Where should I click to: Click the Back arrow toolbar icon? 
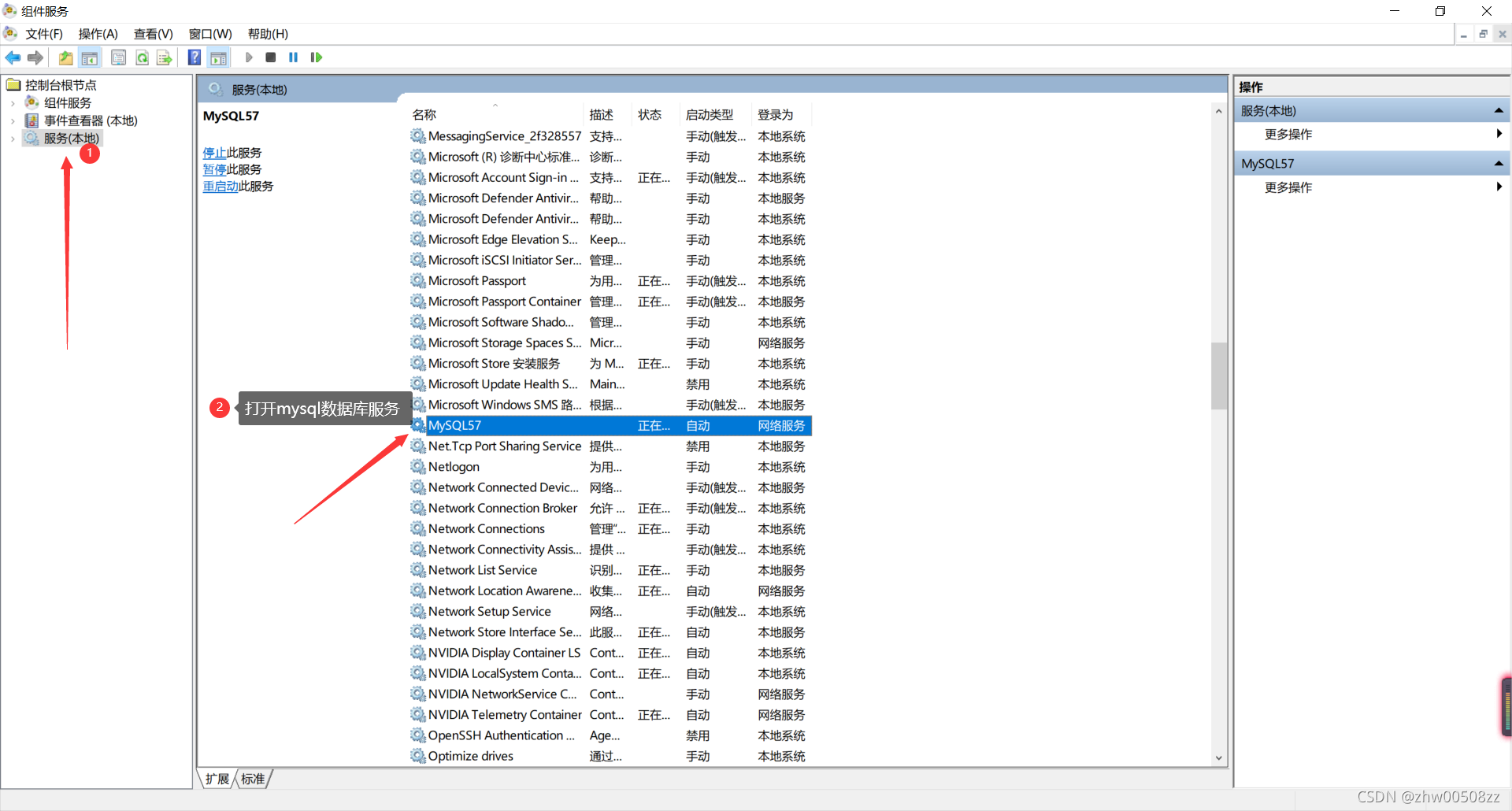(x=13, y=57)
